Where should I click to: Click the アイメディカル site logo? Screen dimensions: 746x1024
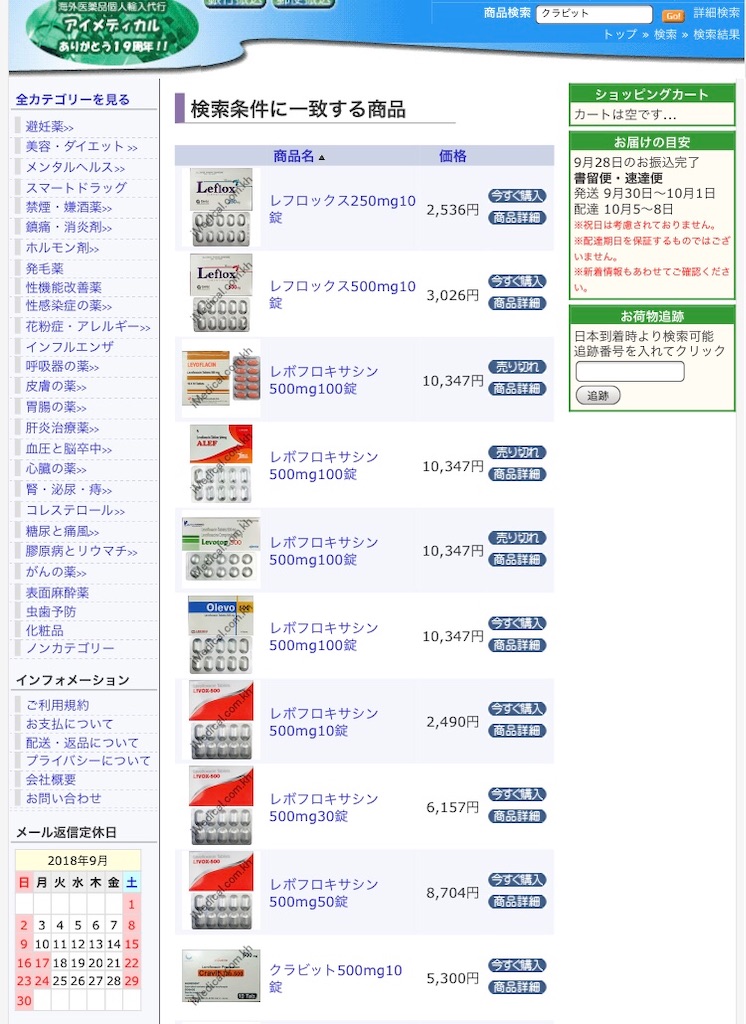112,29
